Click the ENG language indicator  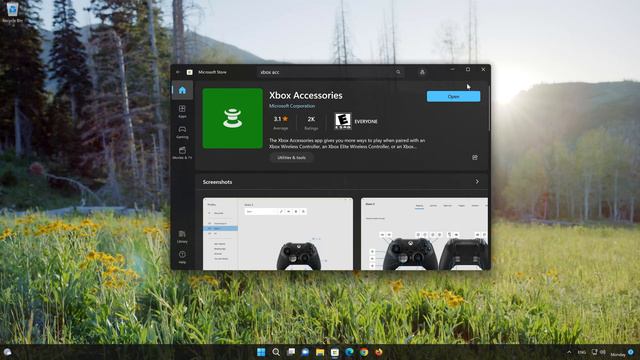[x=582, y=352]
